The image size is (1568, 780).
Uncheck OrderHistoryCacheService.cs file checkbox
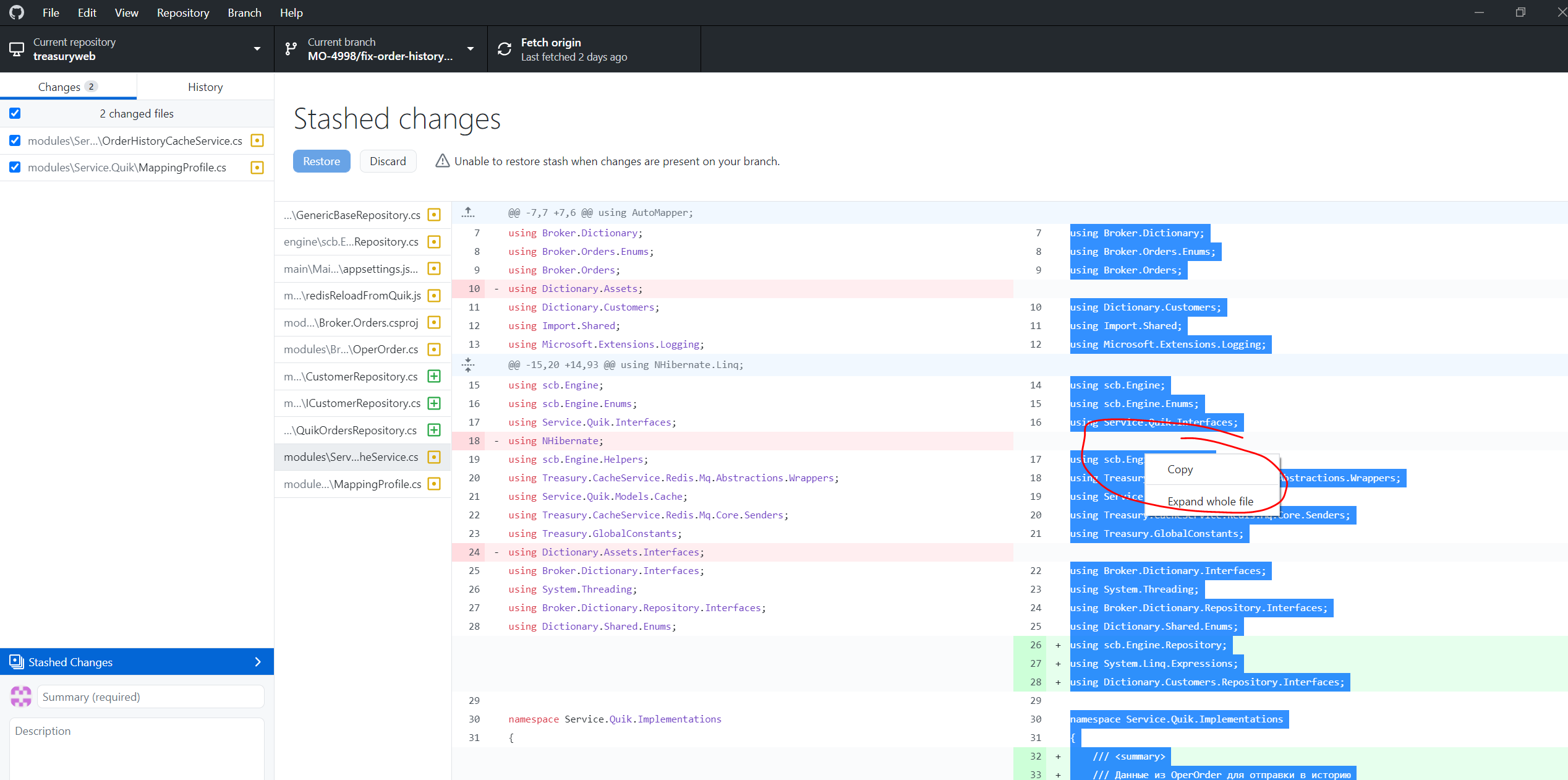[14, 140]
